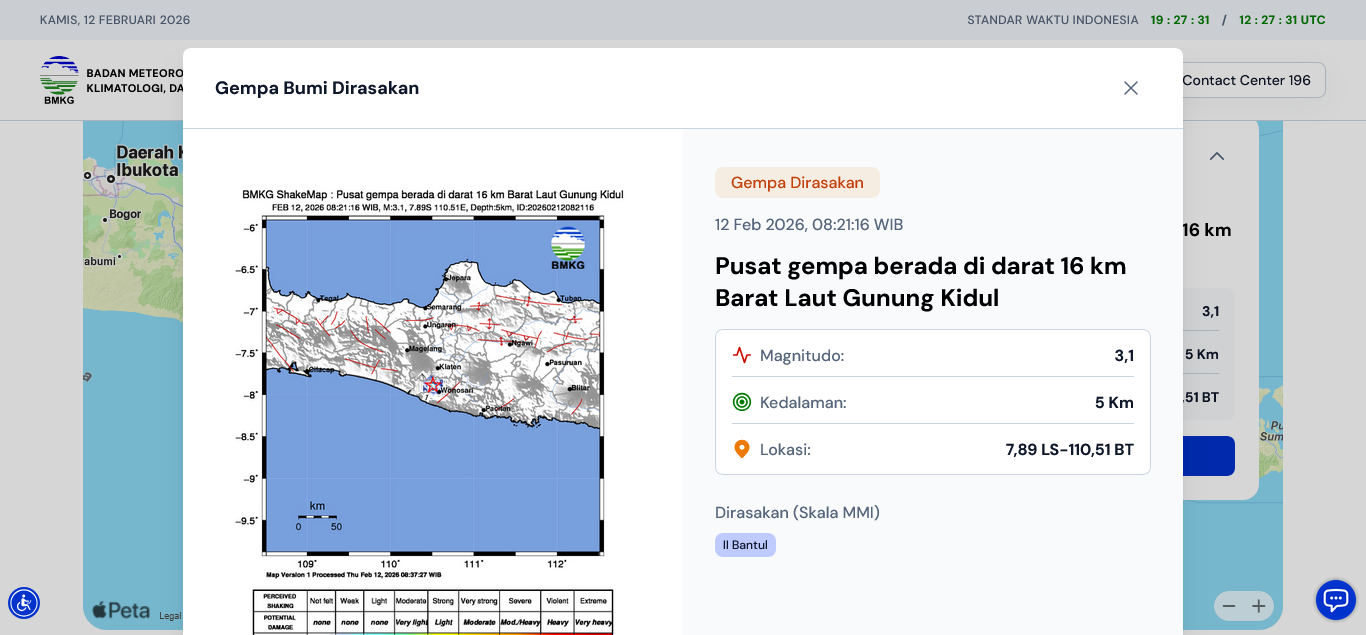This screenshot has height=635, width=1366.
Task: Click the Magnitudo pulse icon
Action: [x=741, y=355]
